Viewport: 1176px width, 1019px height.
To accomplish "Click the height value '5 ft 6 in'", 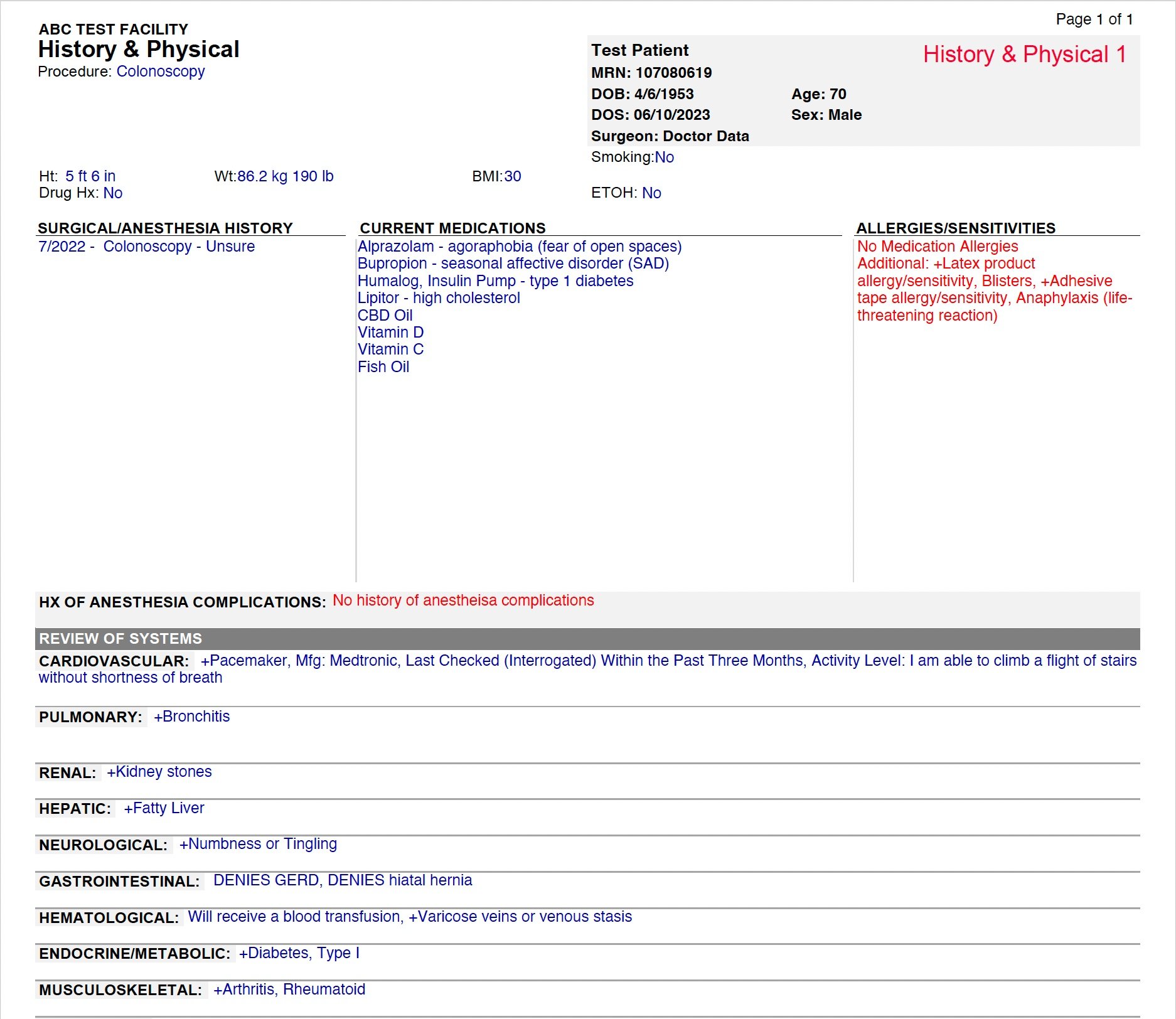I will coord(90,176).
